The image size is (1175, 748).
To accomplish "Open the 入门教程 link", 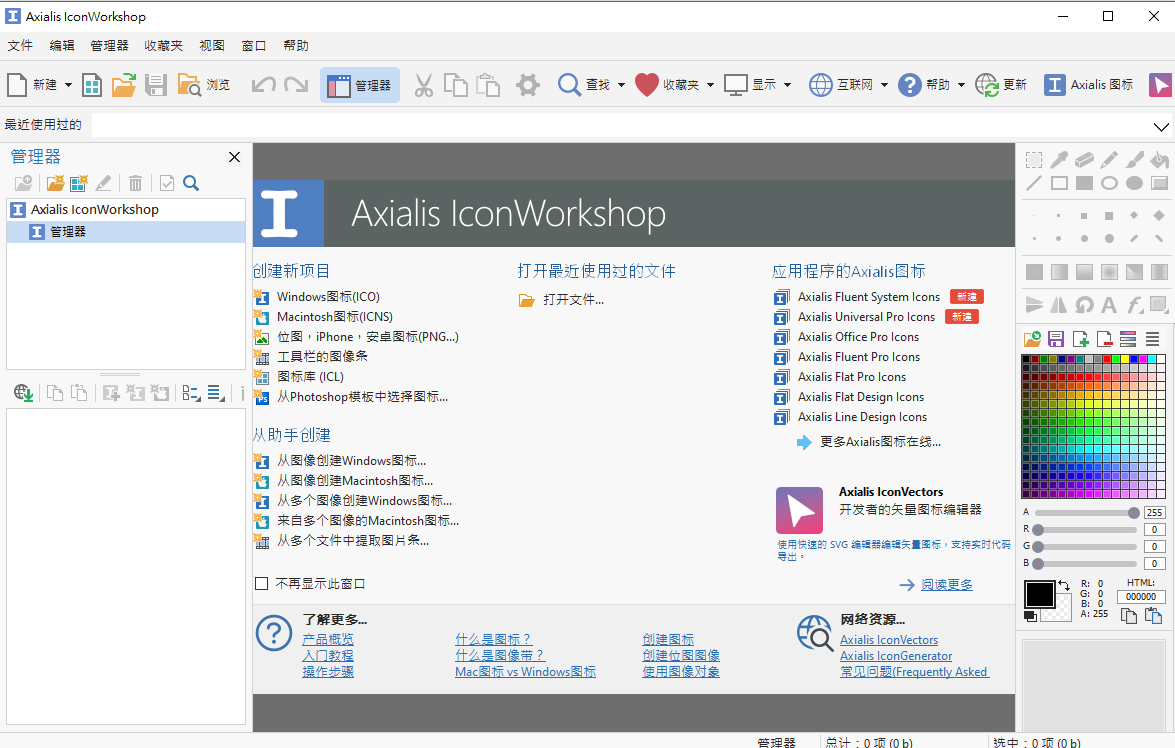I will (327, 656).
